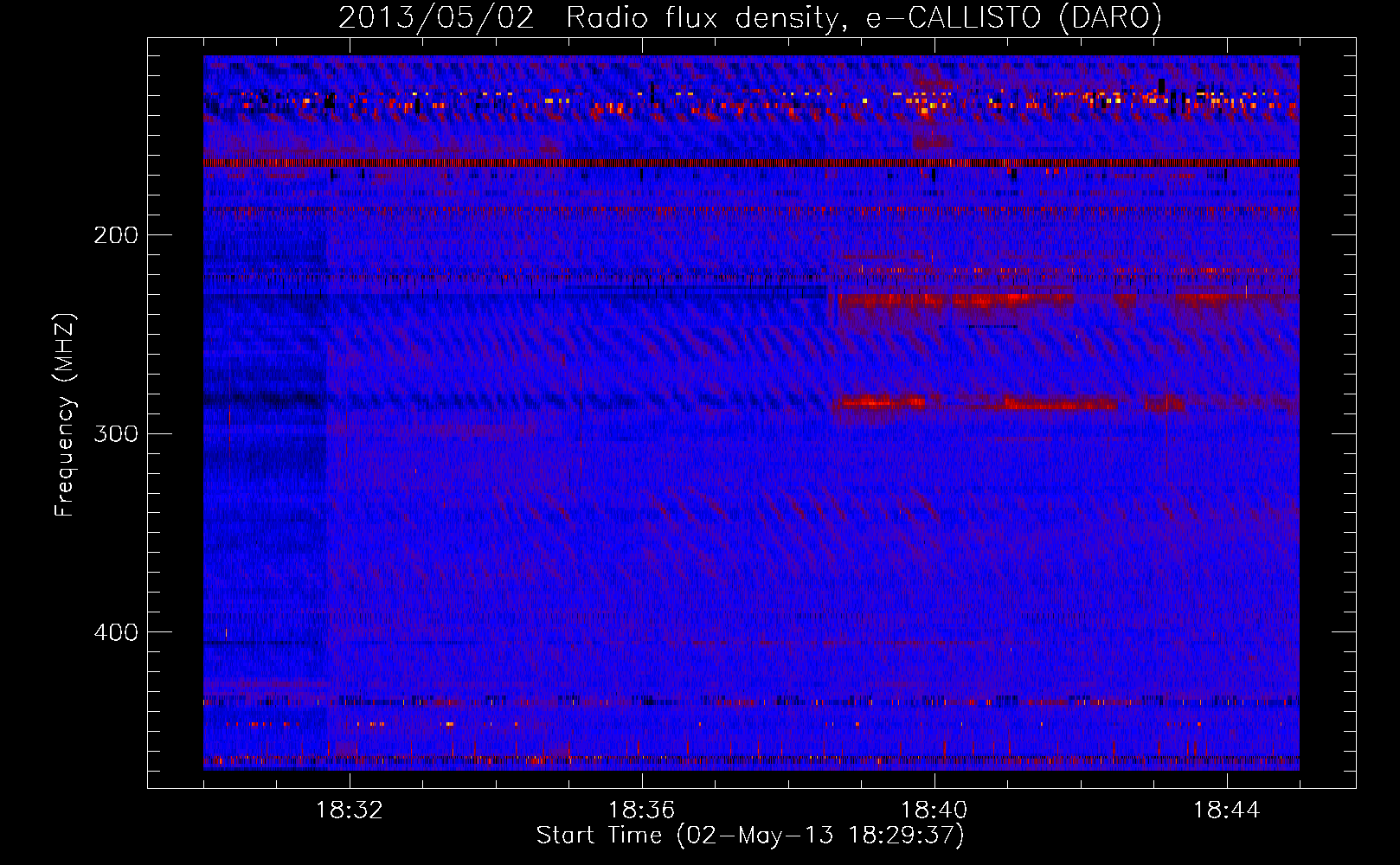1400x865 pixels.
Task: Click the 'Start Time (02-May-13 18:29:37)' axis label
Action: click(x=750, y=836)
